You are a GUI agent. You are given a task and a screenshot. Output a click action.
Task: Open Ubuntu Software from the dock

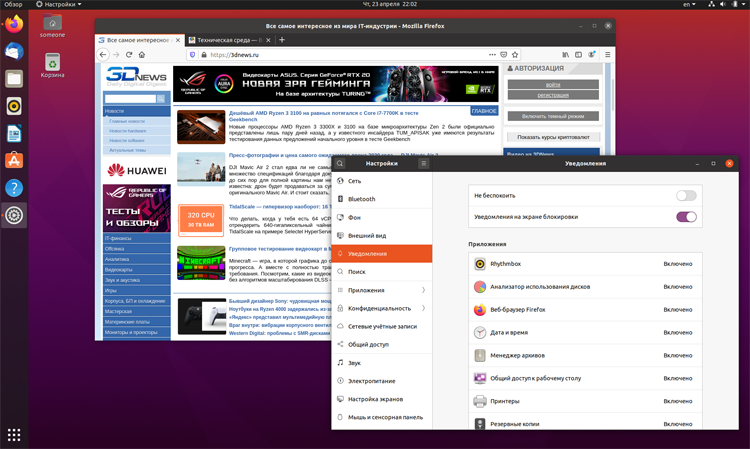14,161
